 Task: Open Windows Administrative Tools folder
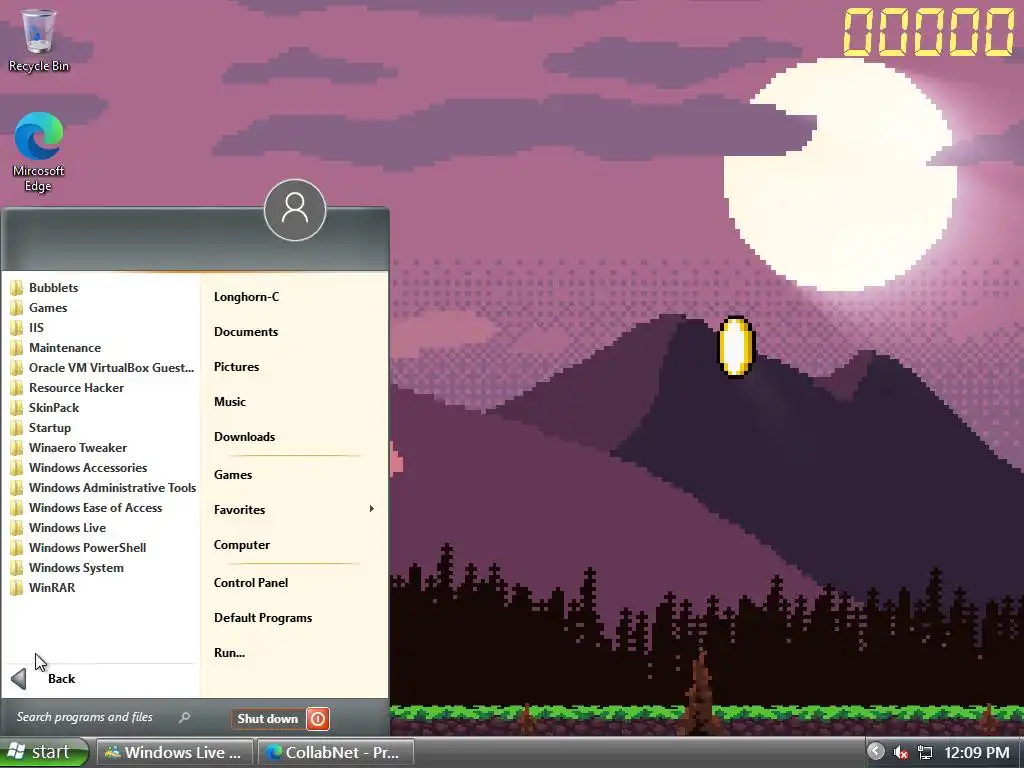(x=103, y=488)
